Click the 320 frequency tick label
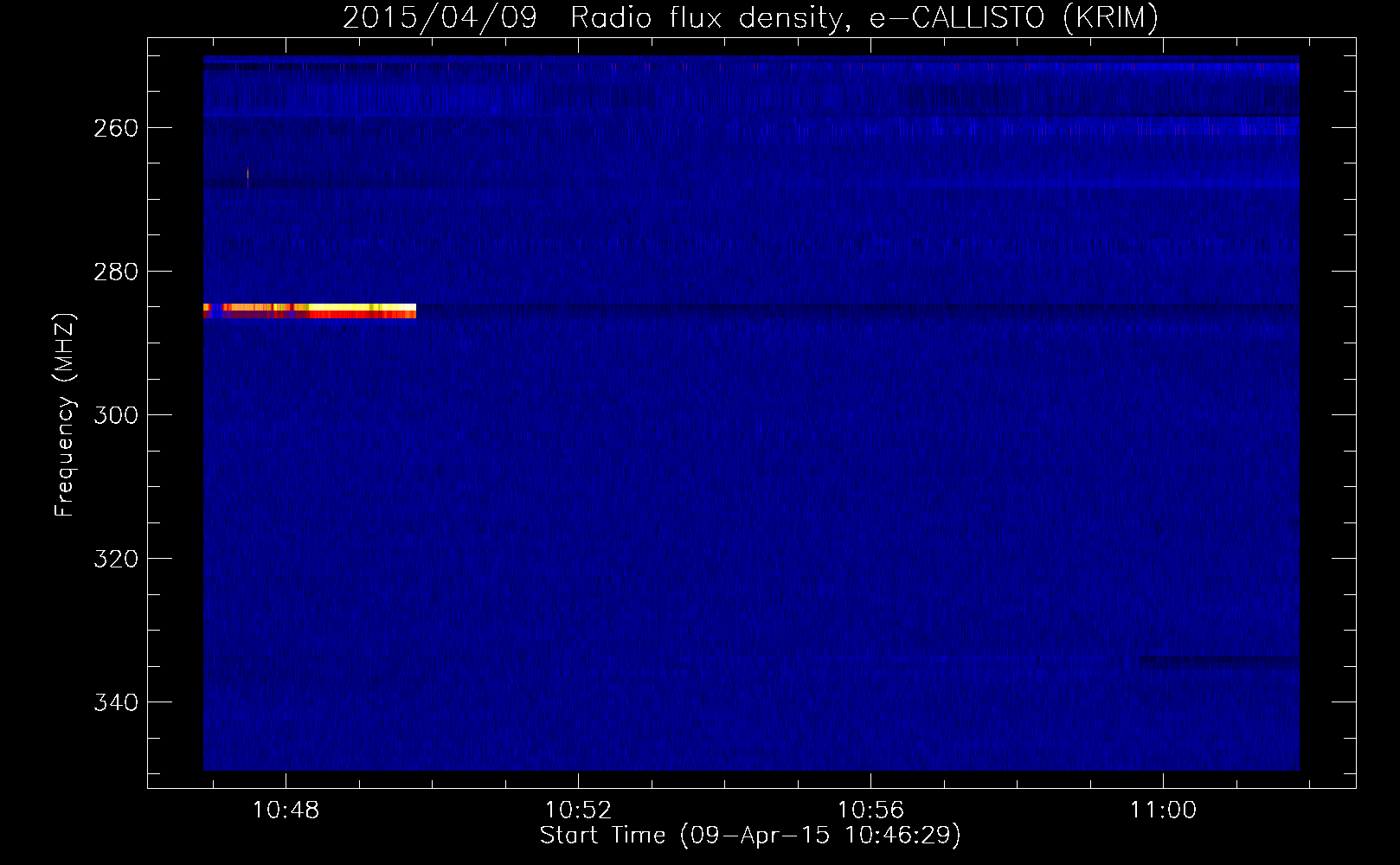 (x=116, y=559)
